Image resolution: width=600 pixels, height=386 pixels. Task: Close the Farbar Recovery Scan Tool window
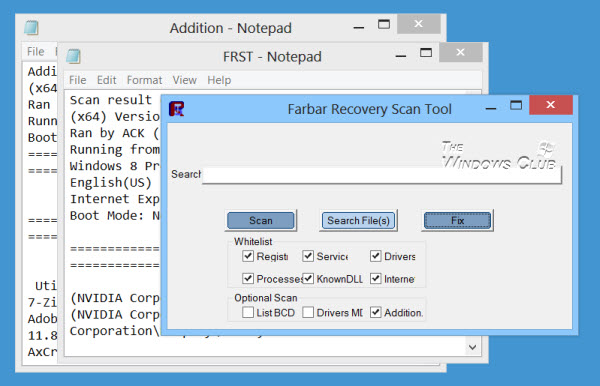(x=551, y=105)
